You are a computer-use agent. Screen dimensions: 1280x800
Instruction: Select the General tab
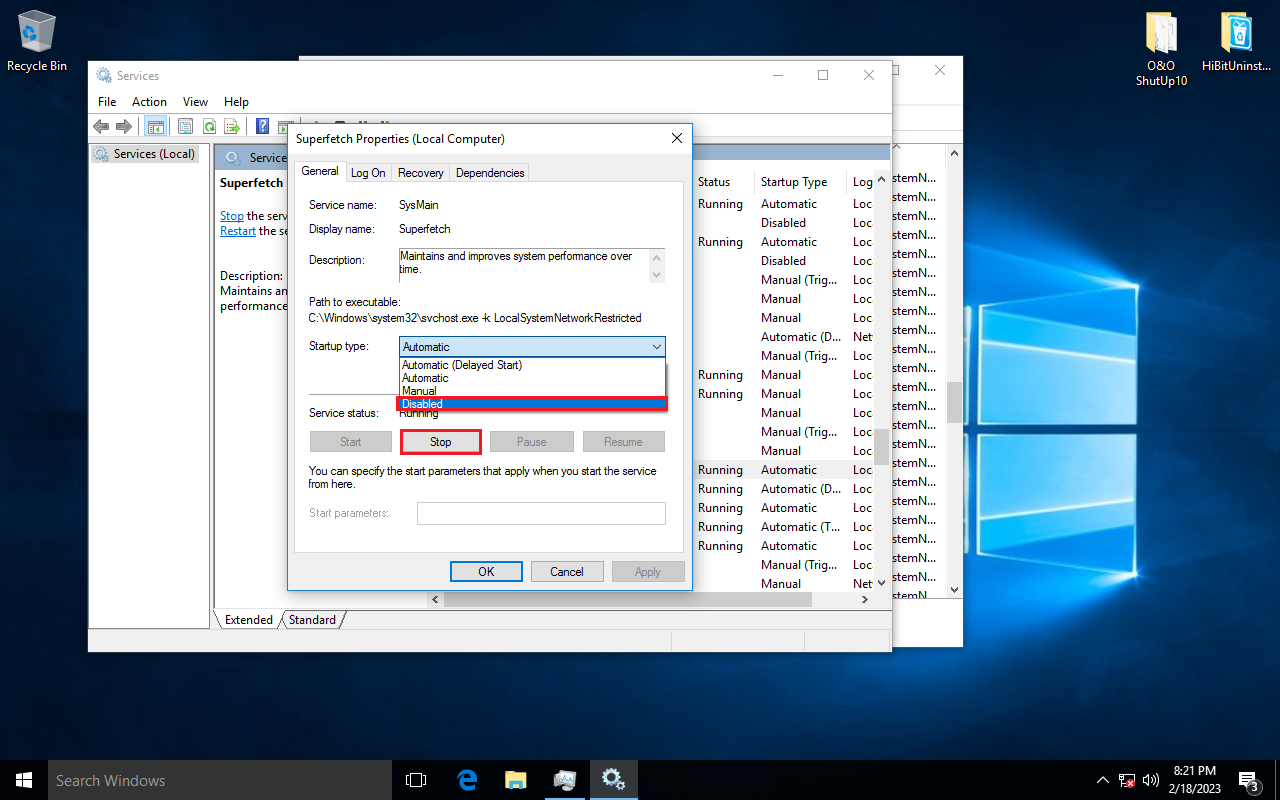(x=320, y=171)
